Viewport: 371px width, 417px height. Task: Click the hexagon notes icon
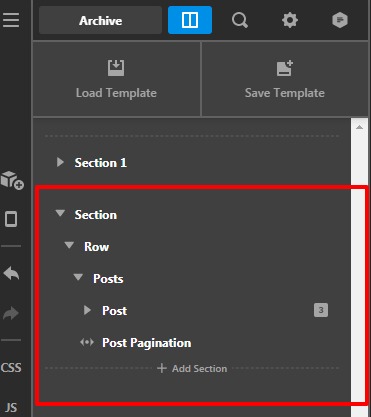[340, 20]
